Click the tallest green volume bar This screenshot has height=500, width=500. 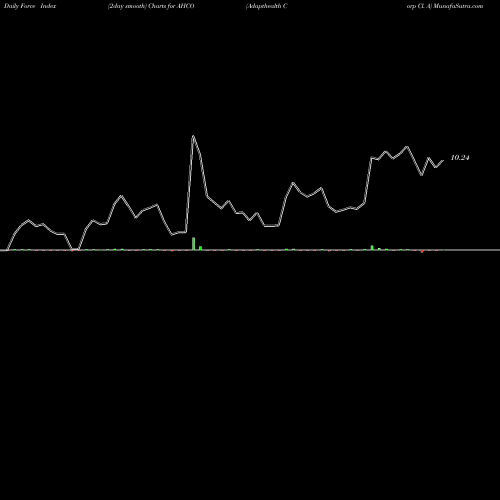(x=193, y=243)
